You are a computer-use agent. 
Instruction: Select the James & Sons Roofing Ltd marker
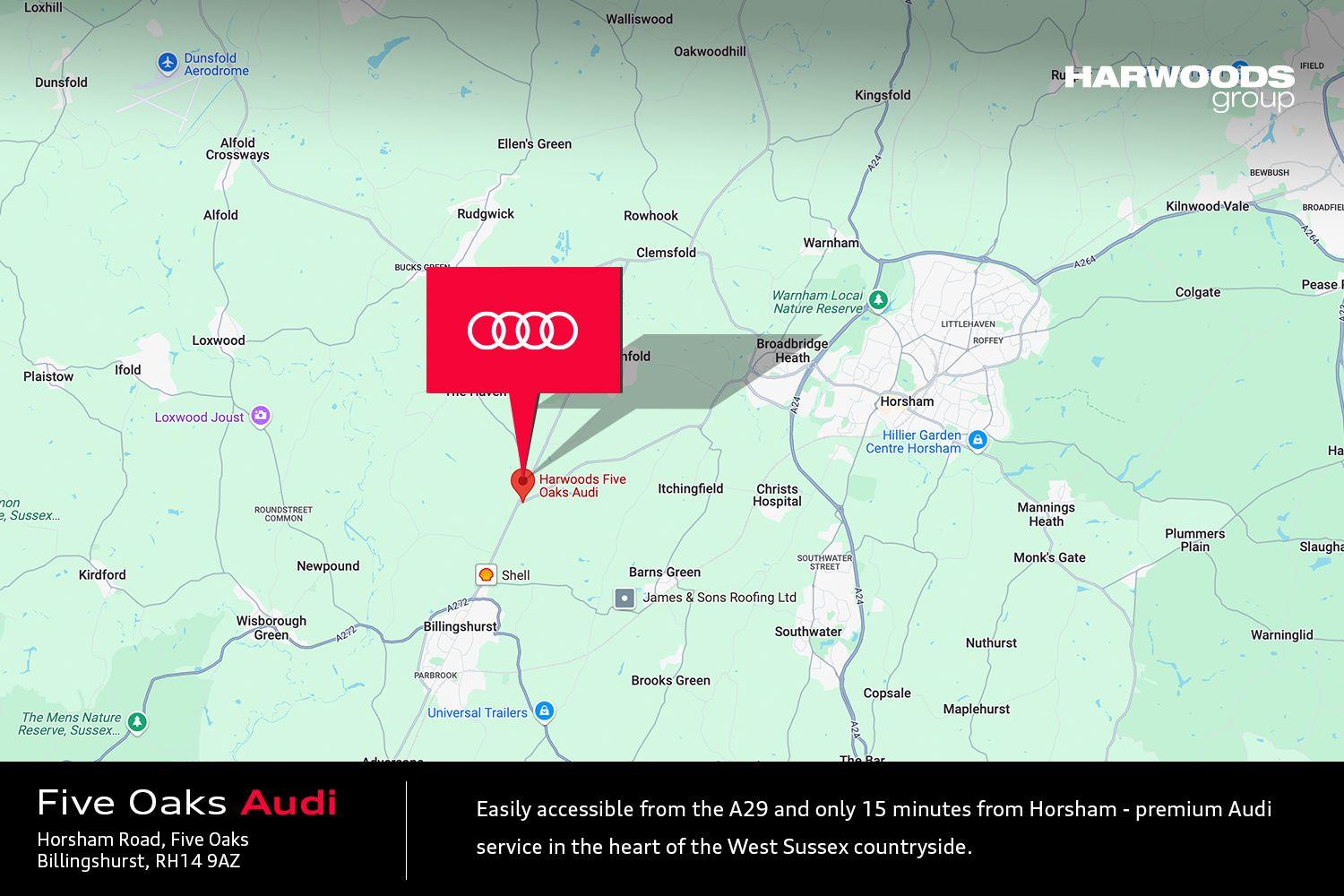click(624, 597)
